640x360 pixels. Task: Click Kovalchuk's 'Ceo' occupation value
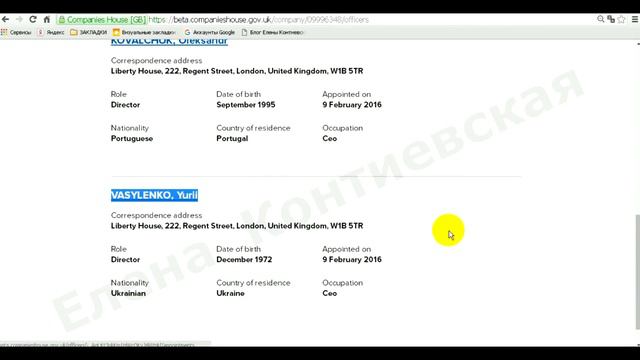[x=329, y=139]
